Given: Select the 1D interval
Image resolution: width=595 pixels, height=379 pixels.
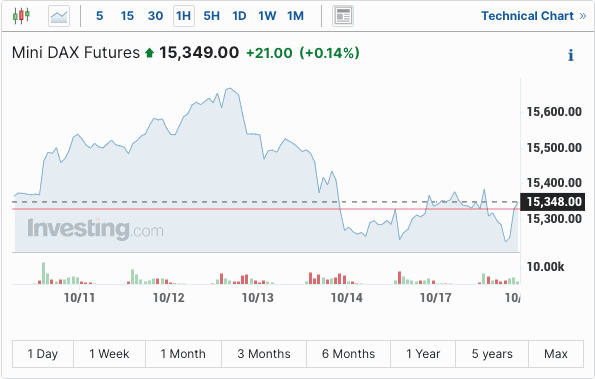Looking at the screenshot, I should point(239,16).
